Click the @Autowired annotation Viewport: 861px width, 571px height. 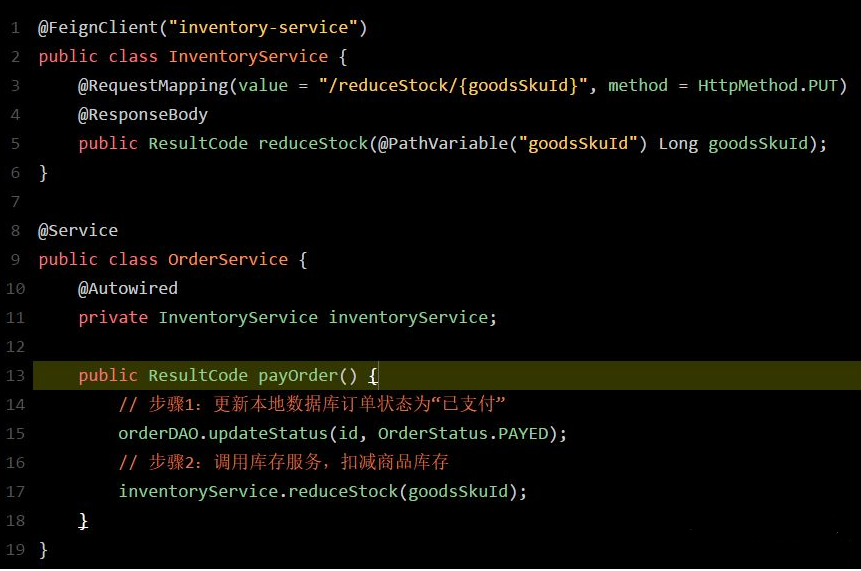(x=128, y=289)
